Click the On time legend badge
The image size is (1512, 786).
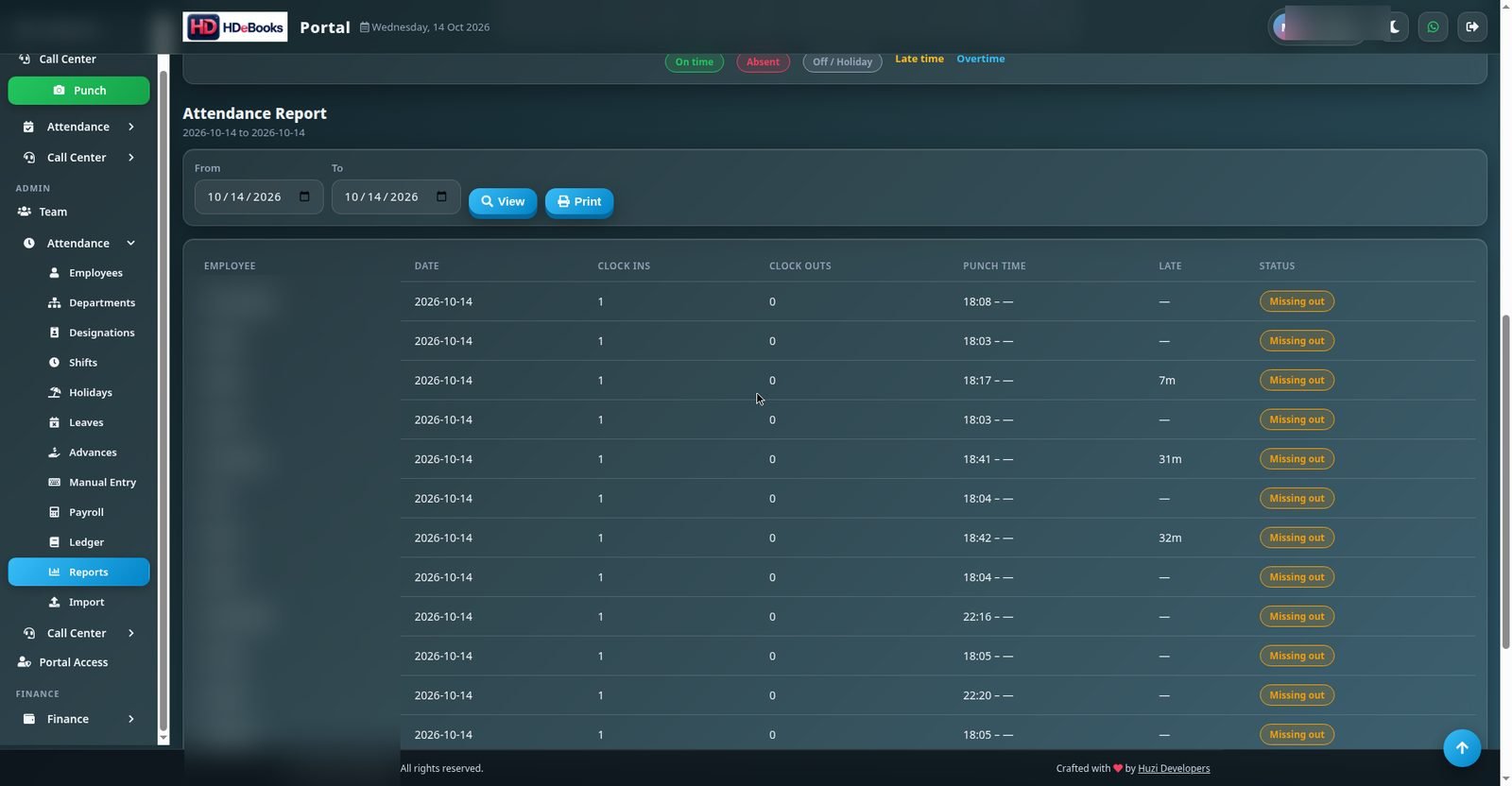695,62
